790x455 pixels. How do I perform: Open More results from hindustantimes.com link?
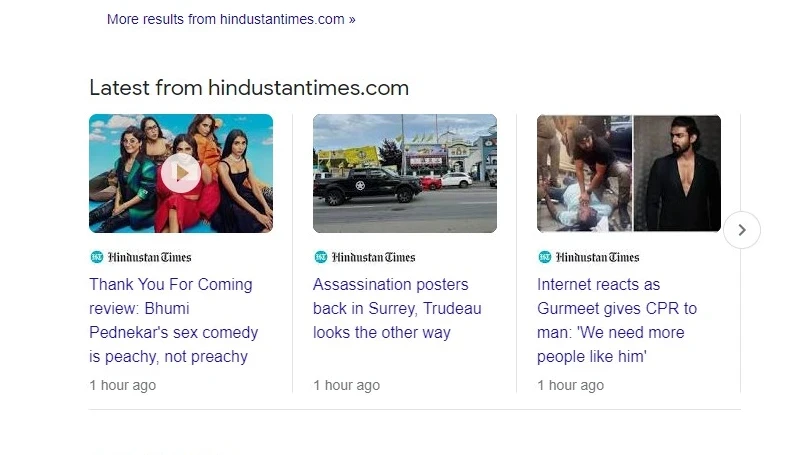(231, 19)
